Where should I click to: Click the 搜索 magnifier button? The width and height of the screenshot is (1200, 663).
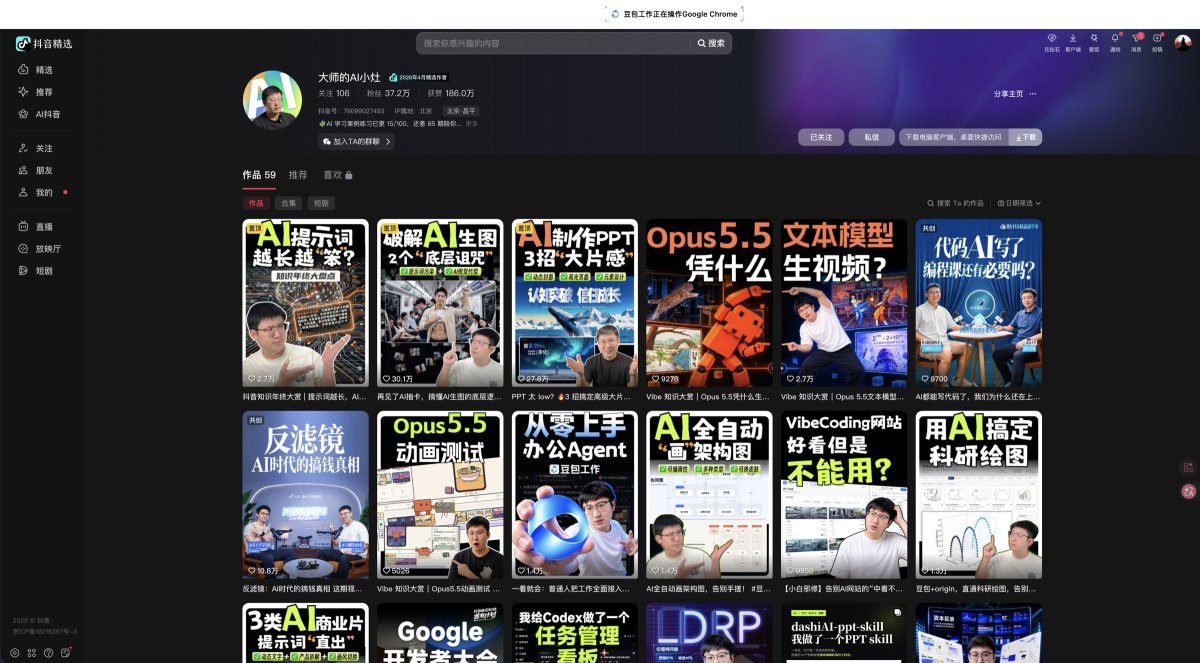click(x=711, y=43)
